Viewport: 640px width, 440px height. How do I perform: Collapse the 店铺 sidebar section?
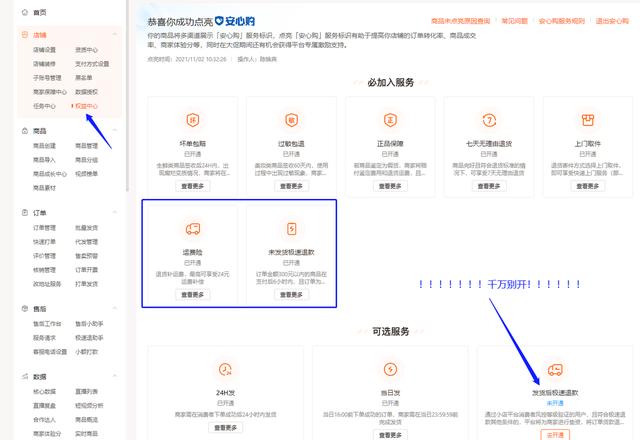(x=116, y=34)
